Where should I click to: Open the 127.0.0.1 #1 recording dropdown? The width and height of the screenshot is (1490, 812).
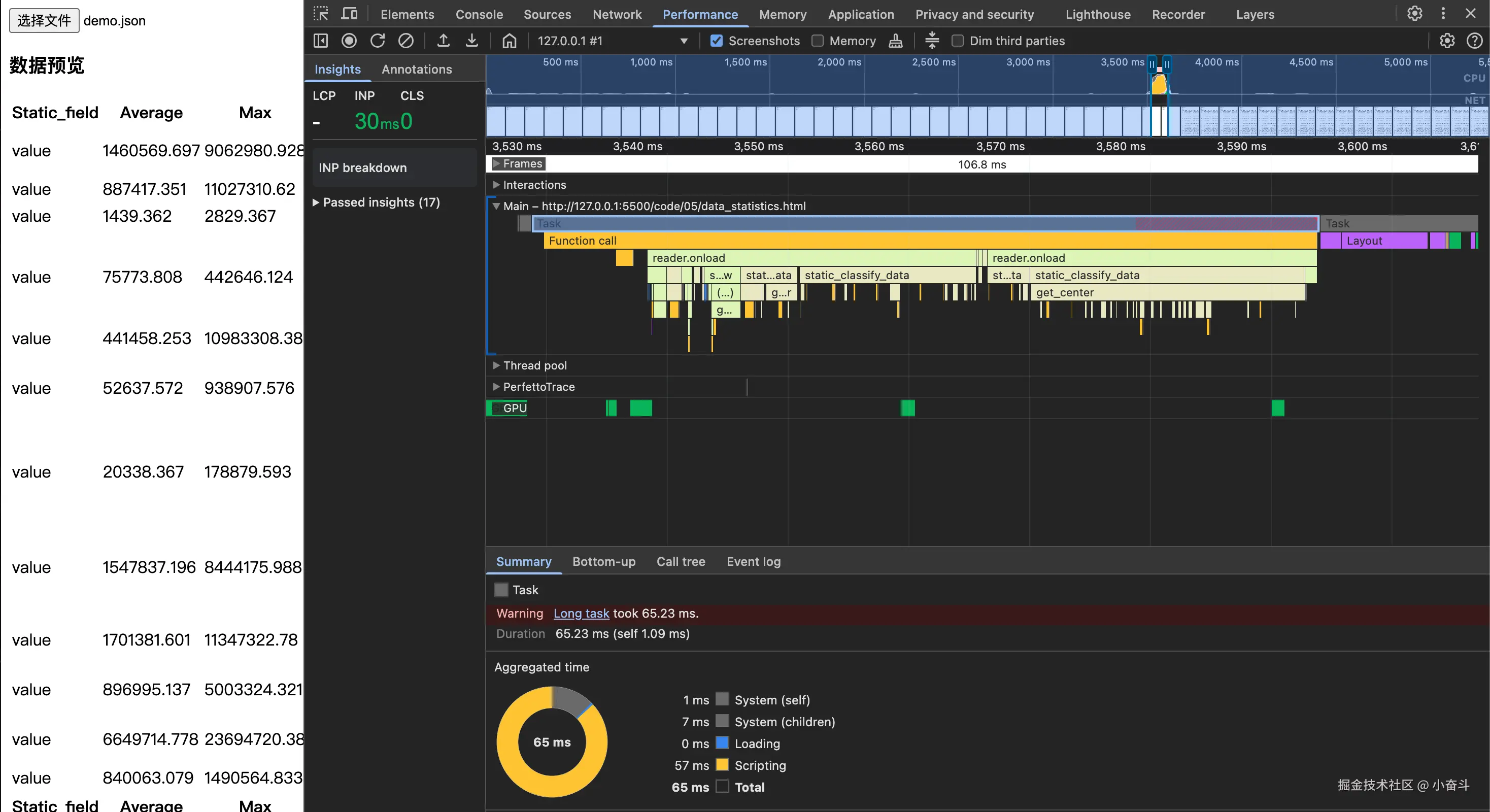click(x=613, y=41)
